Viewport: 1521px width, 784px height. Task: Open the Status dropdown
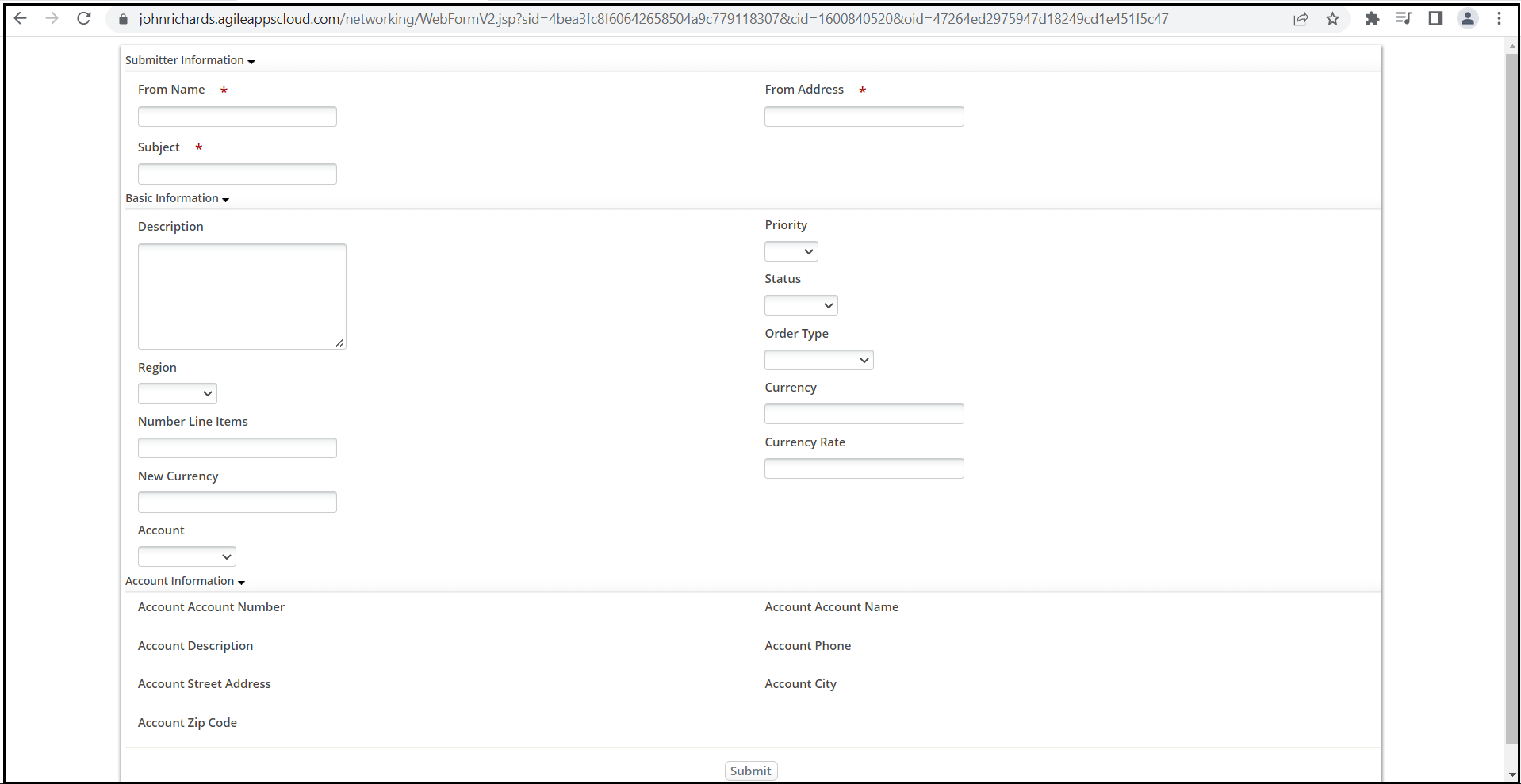coord(801,305)
